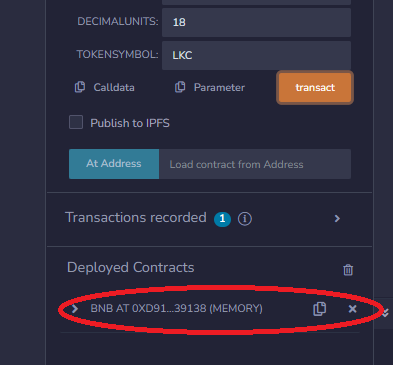Edit the TOKENSYMBOL field showing LKC
The width and height of the screenshot is (393, 365).
pos(256,55)
